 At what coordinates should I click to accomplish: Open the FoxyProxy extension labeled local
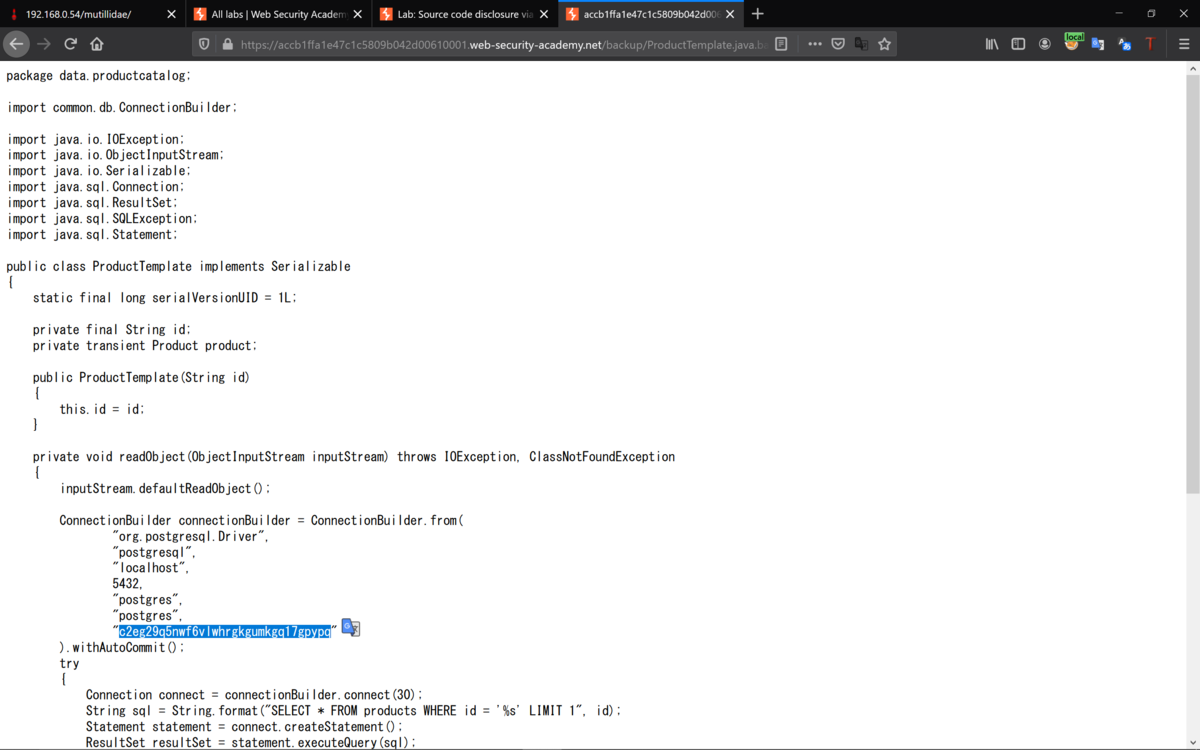tap(1074, 44)
